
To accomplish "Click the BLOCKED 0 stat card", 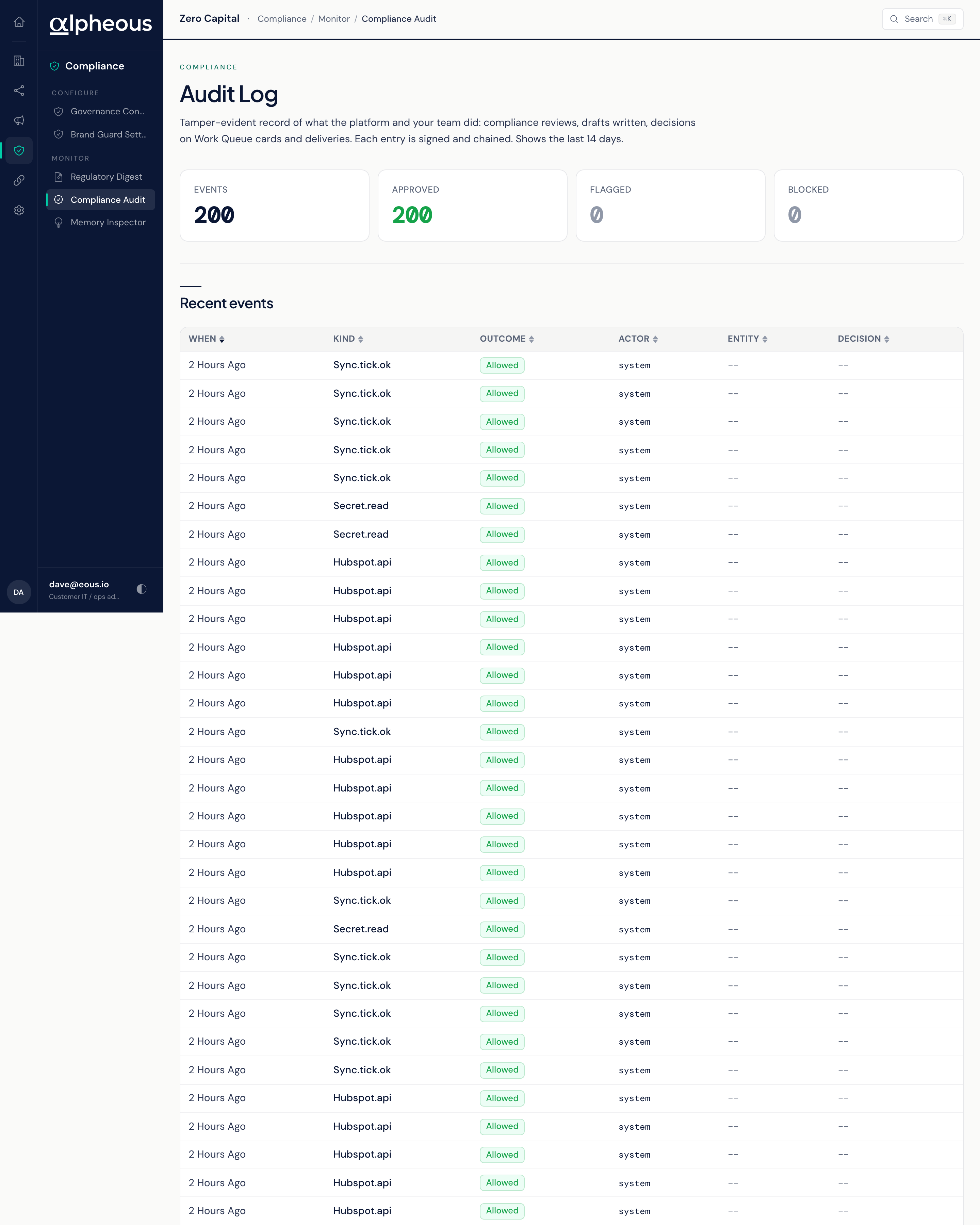I will tap(868, 206).
